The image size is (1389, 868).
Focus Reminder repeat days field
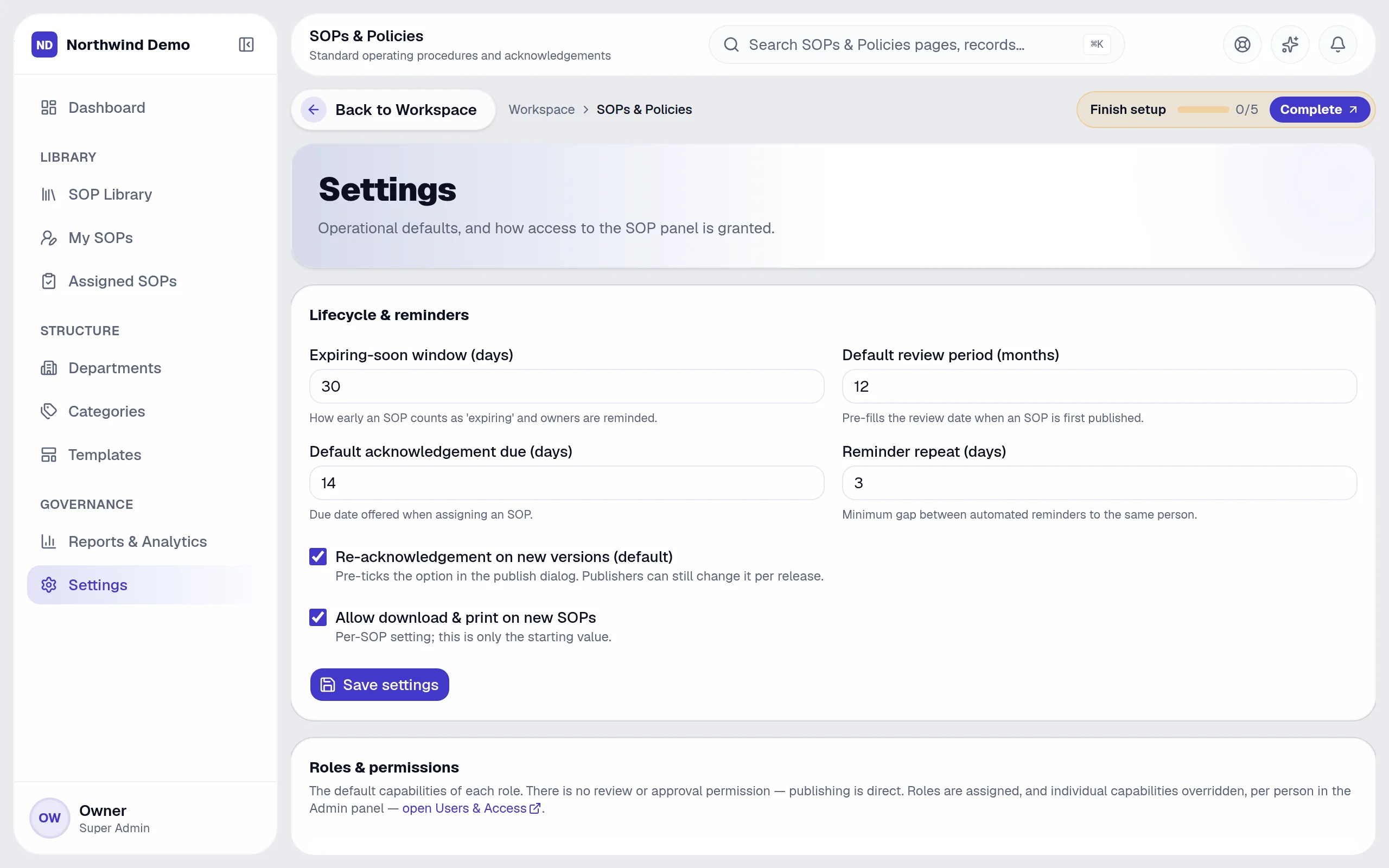pos(1099,482)
